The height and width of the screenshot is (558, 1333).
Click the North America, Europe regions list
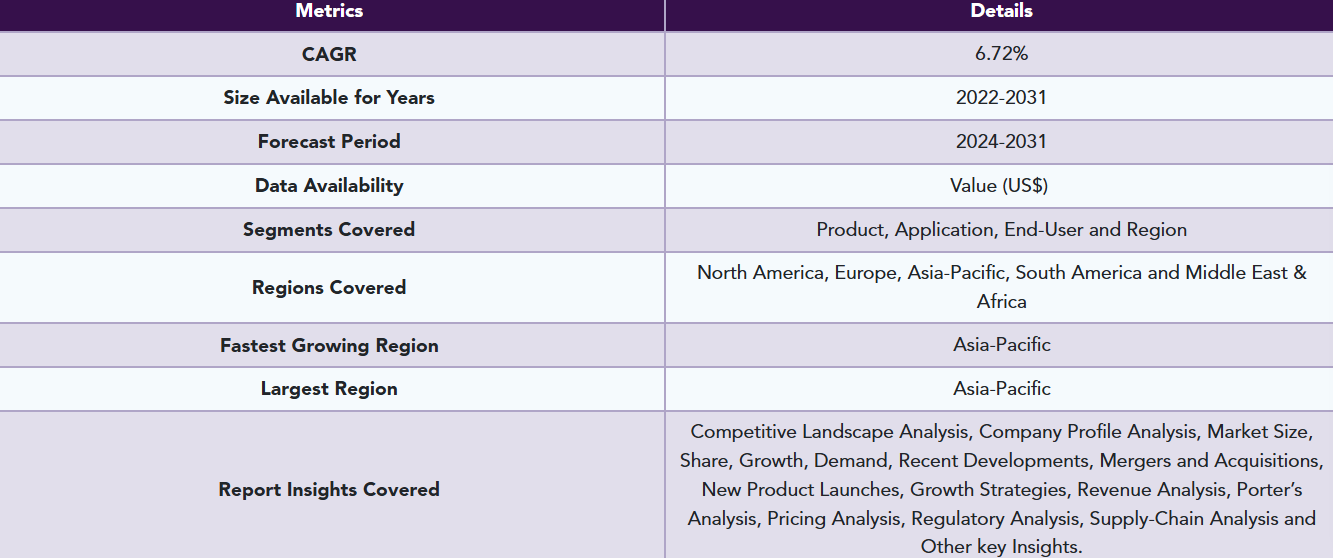pos(1001,287)
